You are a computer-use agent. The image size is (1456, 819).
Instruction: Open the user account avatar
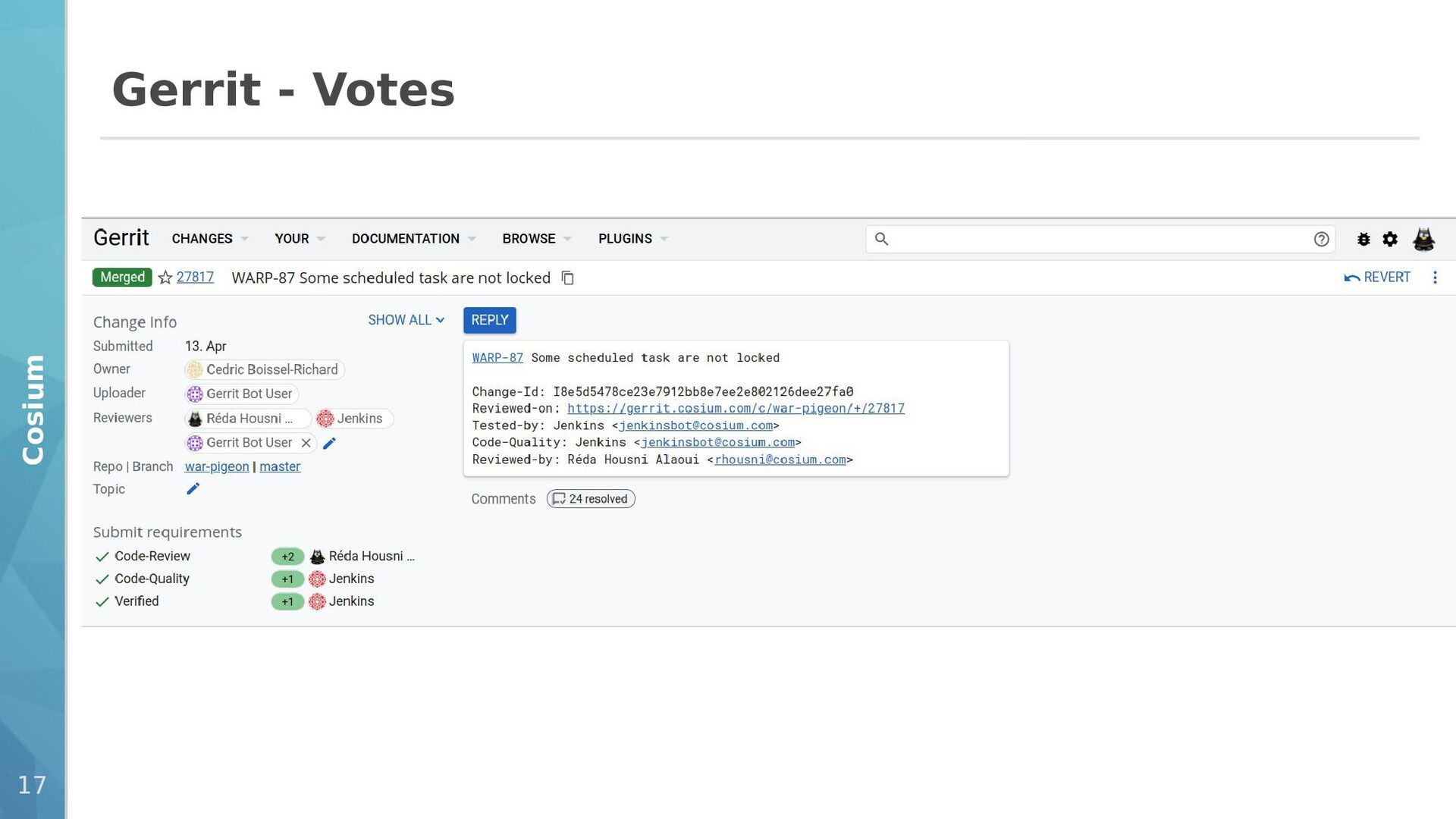click(x=1423, y=240)
